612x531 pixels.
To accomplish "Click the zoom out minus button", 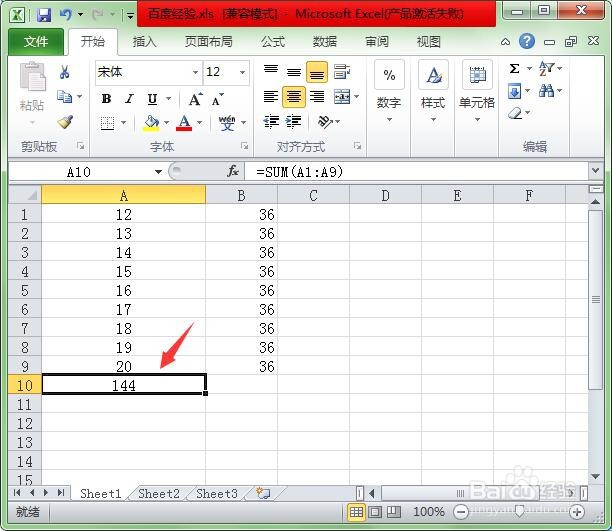I will (x=461, y=512).
